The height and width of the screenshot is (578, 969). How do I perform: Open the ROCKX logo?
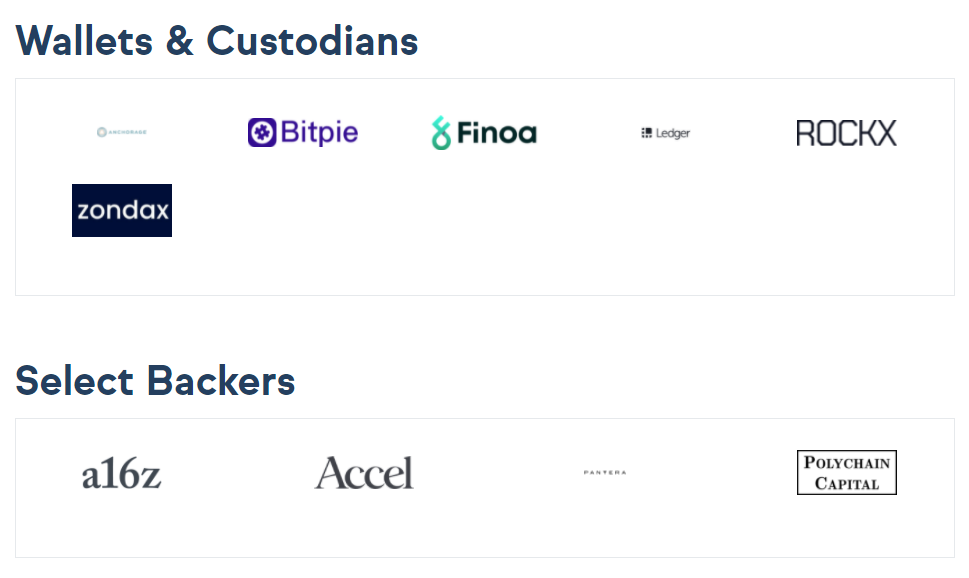coord(847,133)
